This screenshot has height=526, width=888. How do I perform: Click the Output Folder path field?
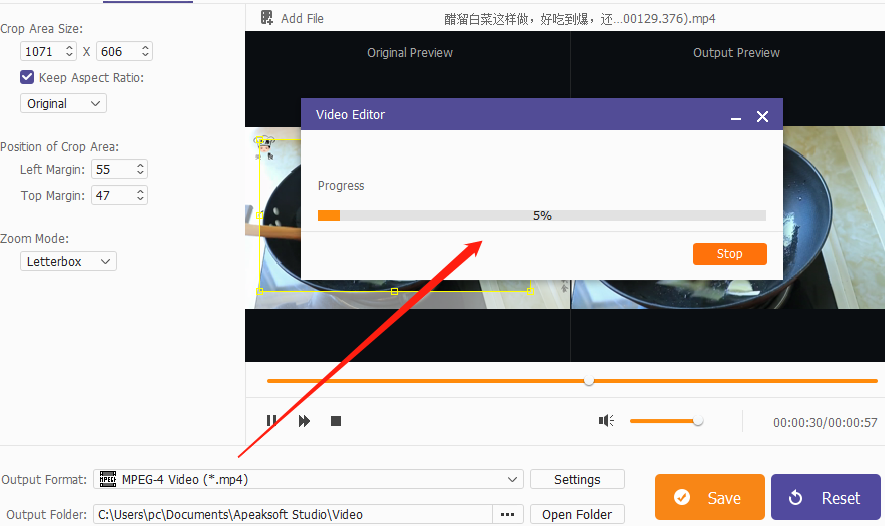(293, 514)
